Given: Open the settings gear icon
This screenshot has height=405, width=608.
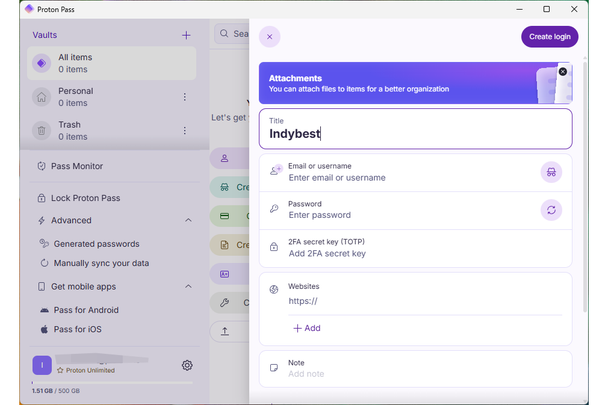Looking at the screenshot, I should 187,366.
